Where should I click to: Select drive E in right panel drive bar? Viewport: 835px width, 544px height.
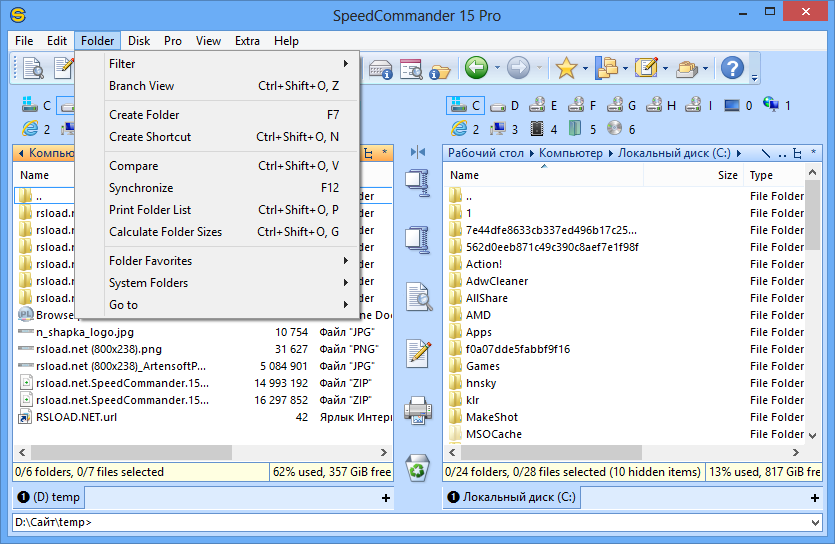coord(543,106)
